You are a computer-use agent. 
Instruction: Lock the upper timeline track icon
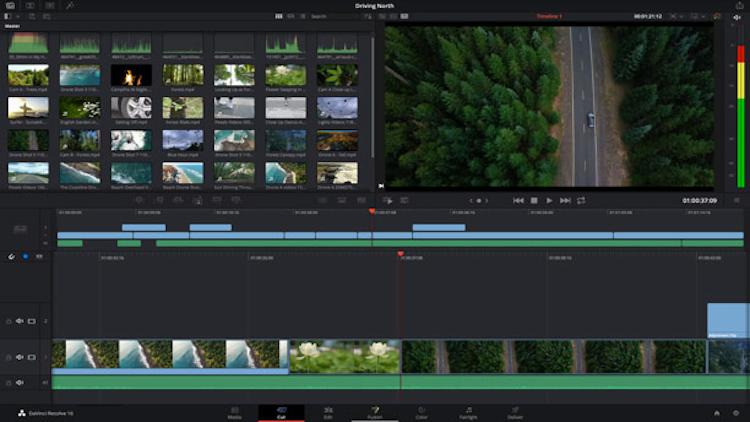(x=20, y=229)
